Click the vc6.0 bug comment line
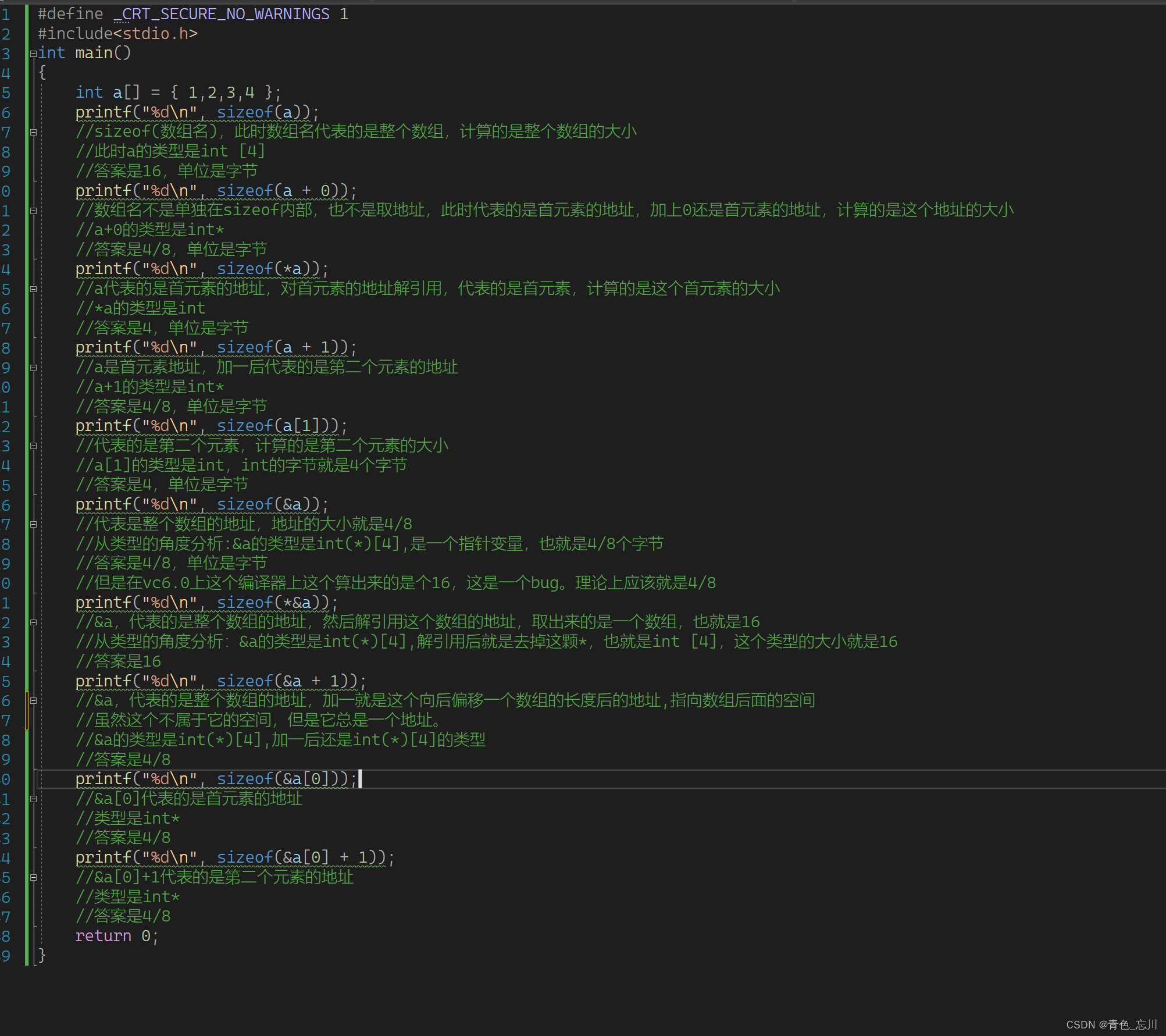The image size is (1166, 1036). point(395,583)
